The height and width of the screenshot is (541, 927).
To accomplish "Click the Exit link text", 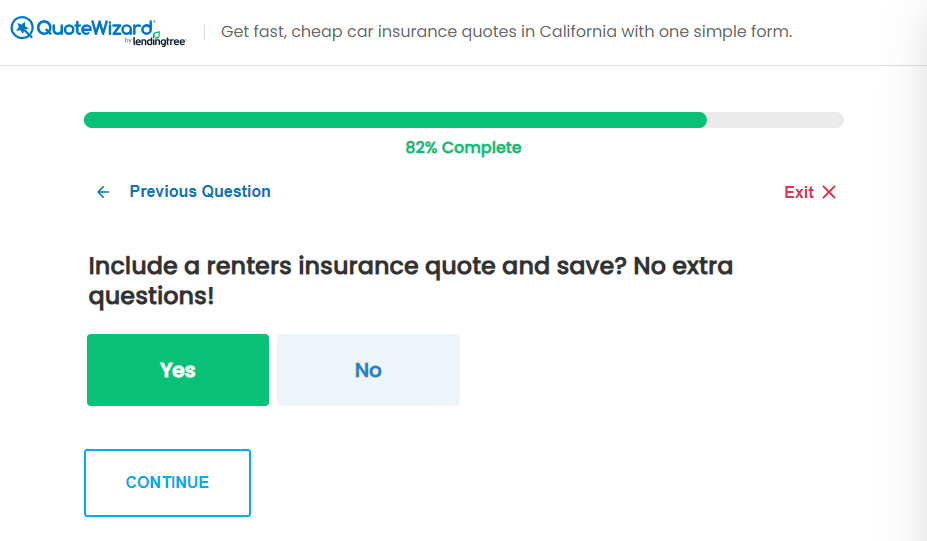I will point(798,192).
